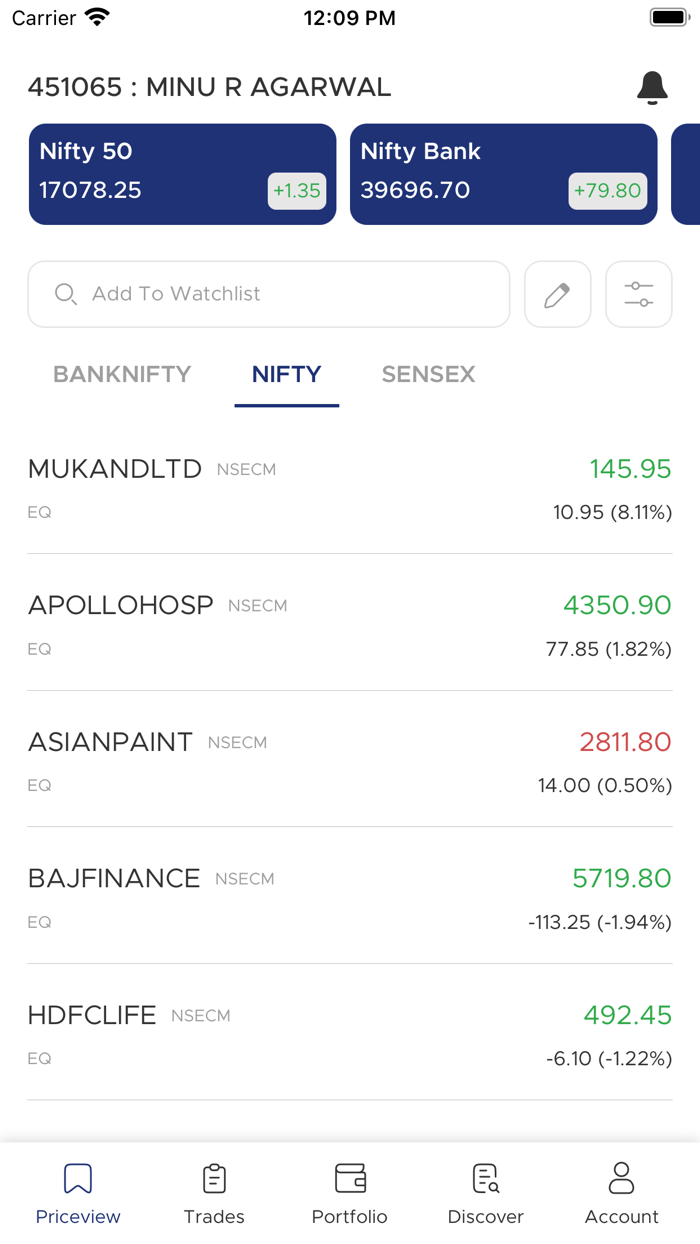
Task: View the HDFCLIFE stock entry
Action: pyautogui.click(x=350, y=1034)
